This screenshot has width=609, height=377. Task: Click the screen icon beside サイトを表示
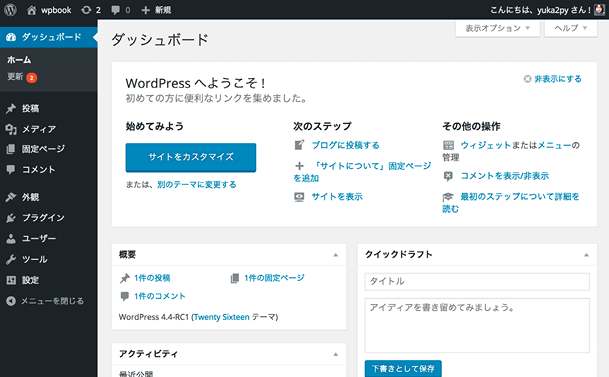pos(299,197)
